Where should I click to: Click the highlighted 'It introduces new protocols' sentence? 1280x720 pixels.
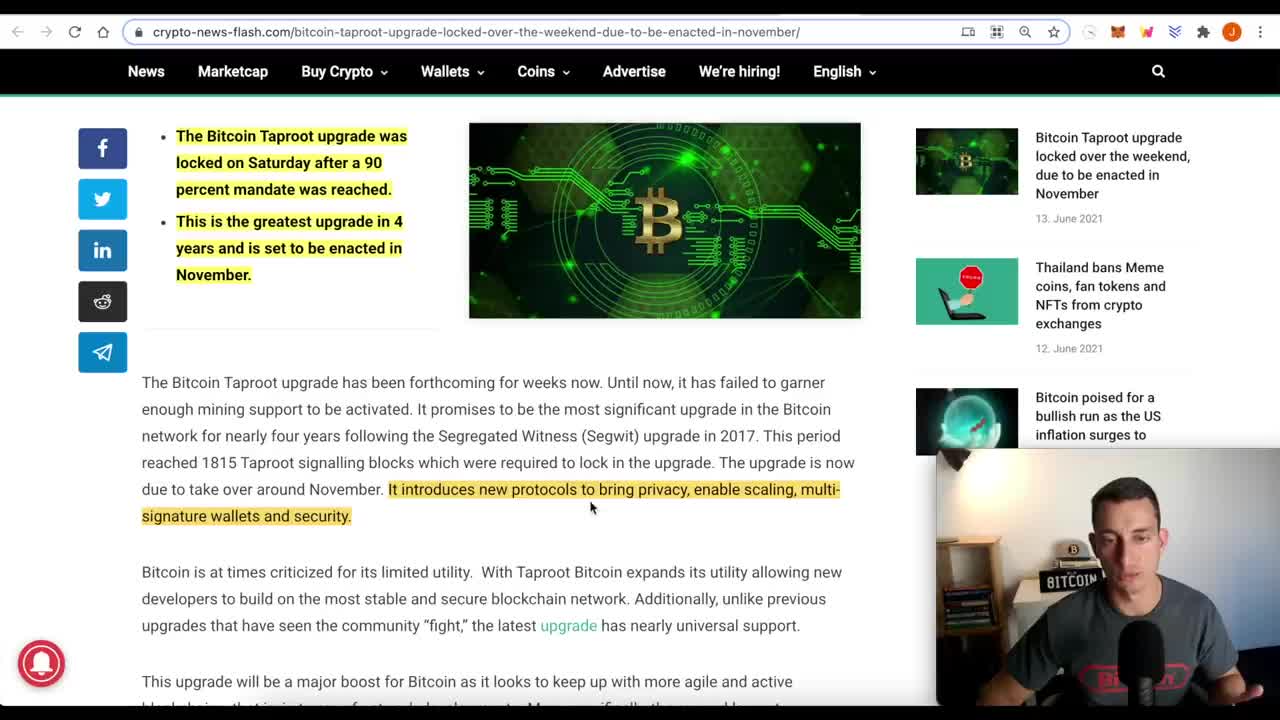coord(491,503)
